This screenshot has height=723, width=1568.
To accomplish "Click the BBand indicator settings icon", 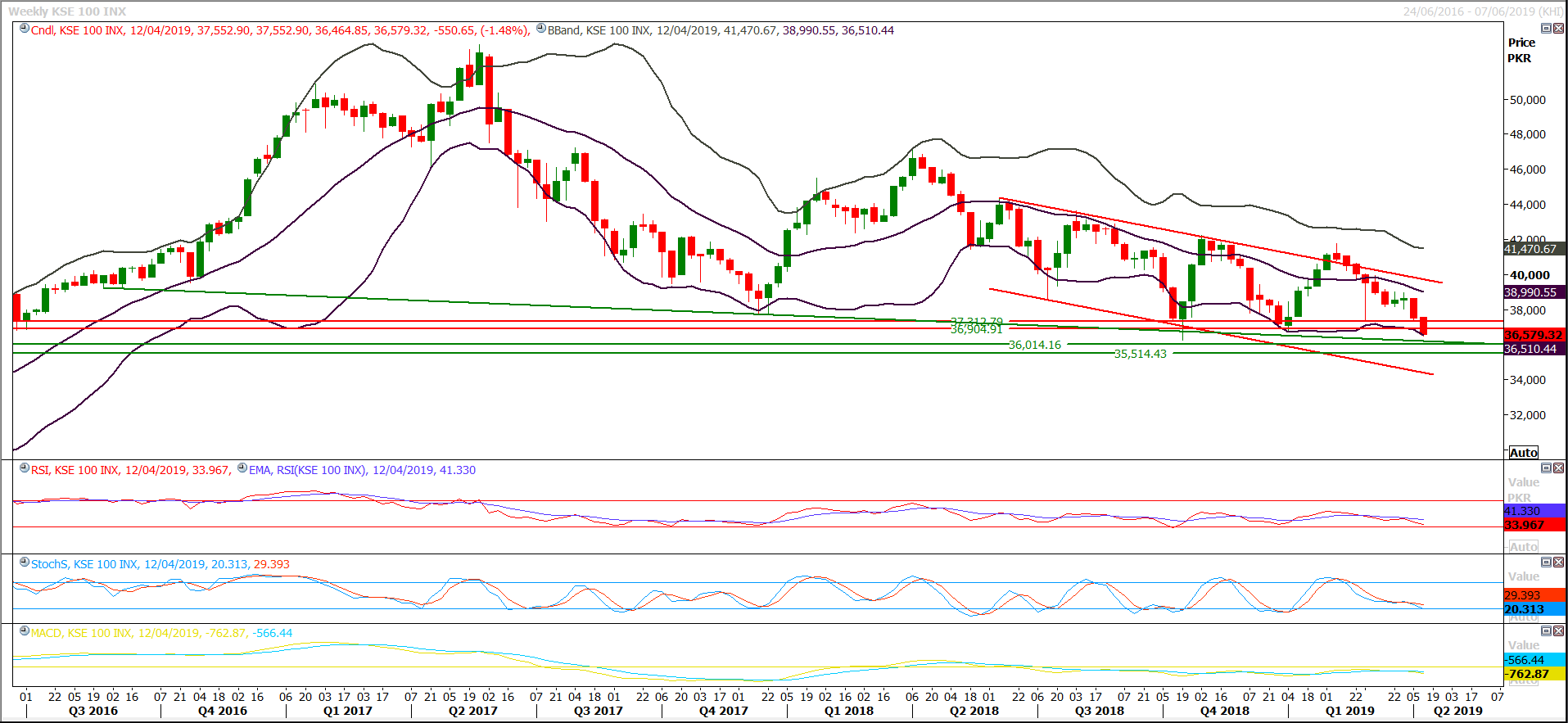I will 541,29.
